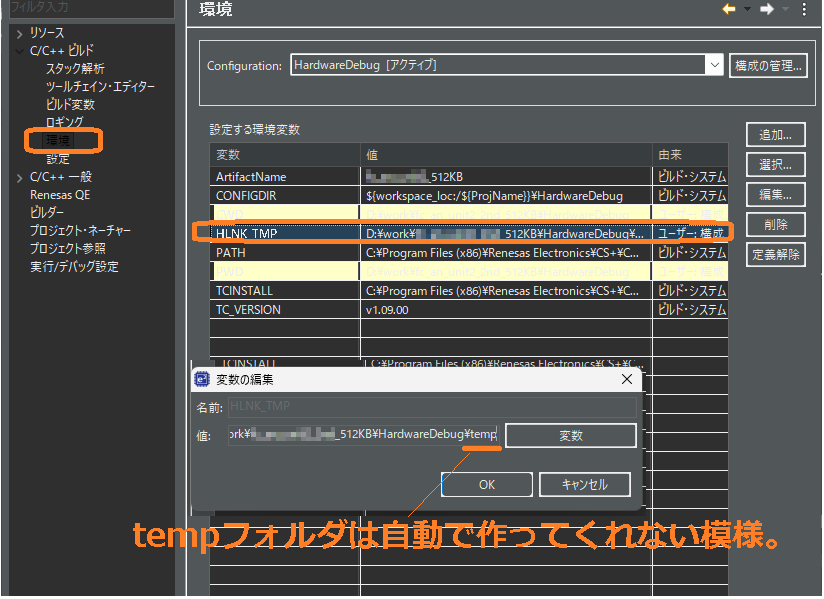Collapse the C/C++ ビルド tree node
Image resolution: width=824 pixels, height=599 pixels.
pos(19,51)
